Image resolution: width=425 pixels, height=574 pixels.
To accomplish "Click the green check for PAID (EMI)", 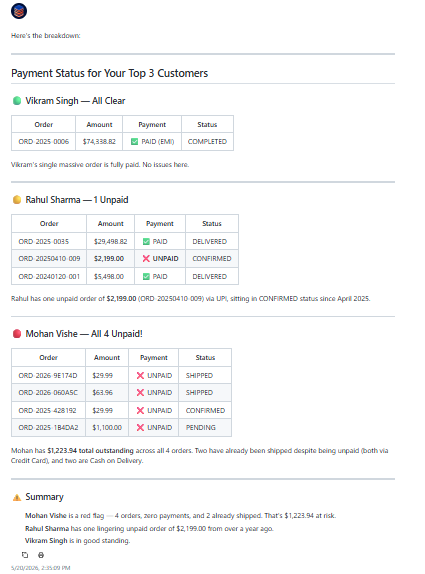I will (x=134, y=141).
